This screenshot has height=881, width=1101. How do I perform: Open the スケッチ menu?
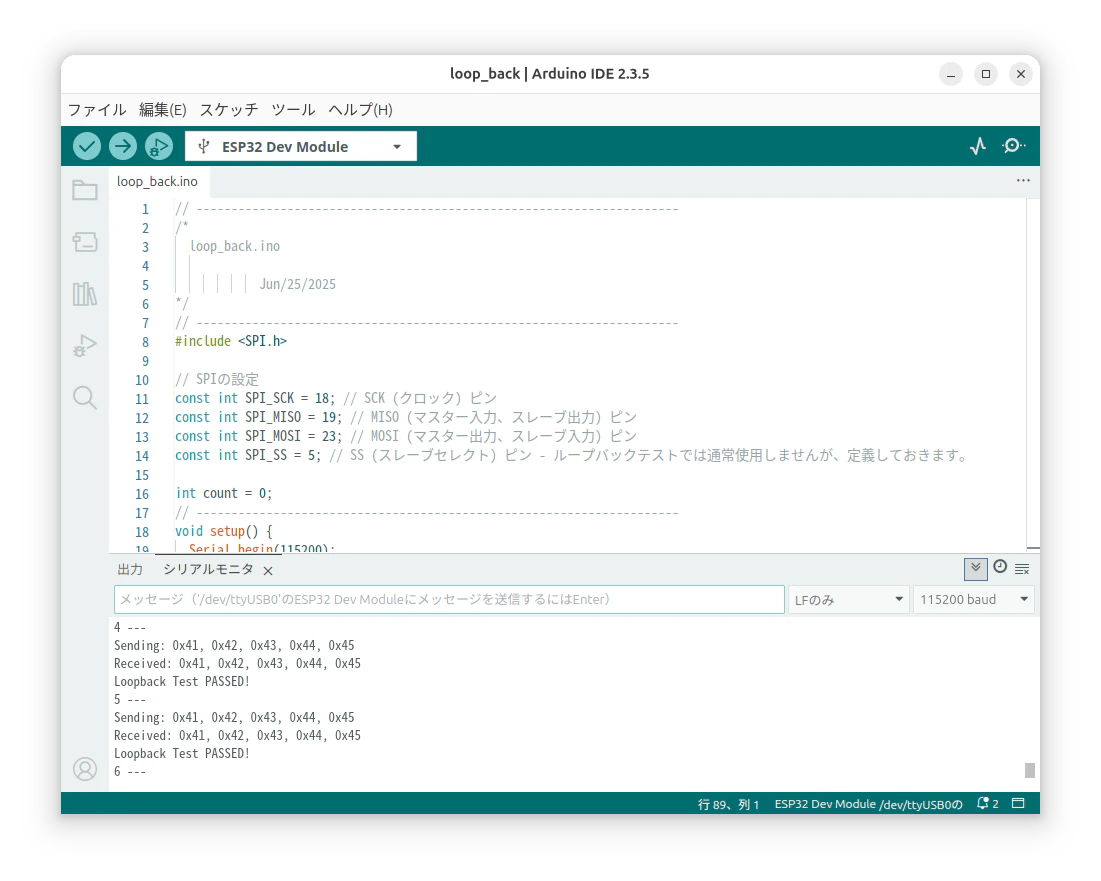coord(229,110)
